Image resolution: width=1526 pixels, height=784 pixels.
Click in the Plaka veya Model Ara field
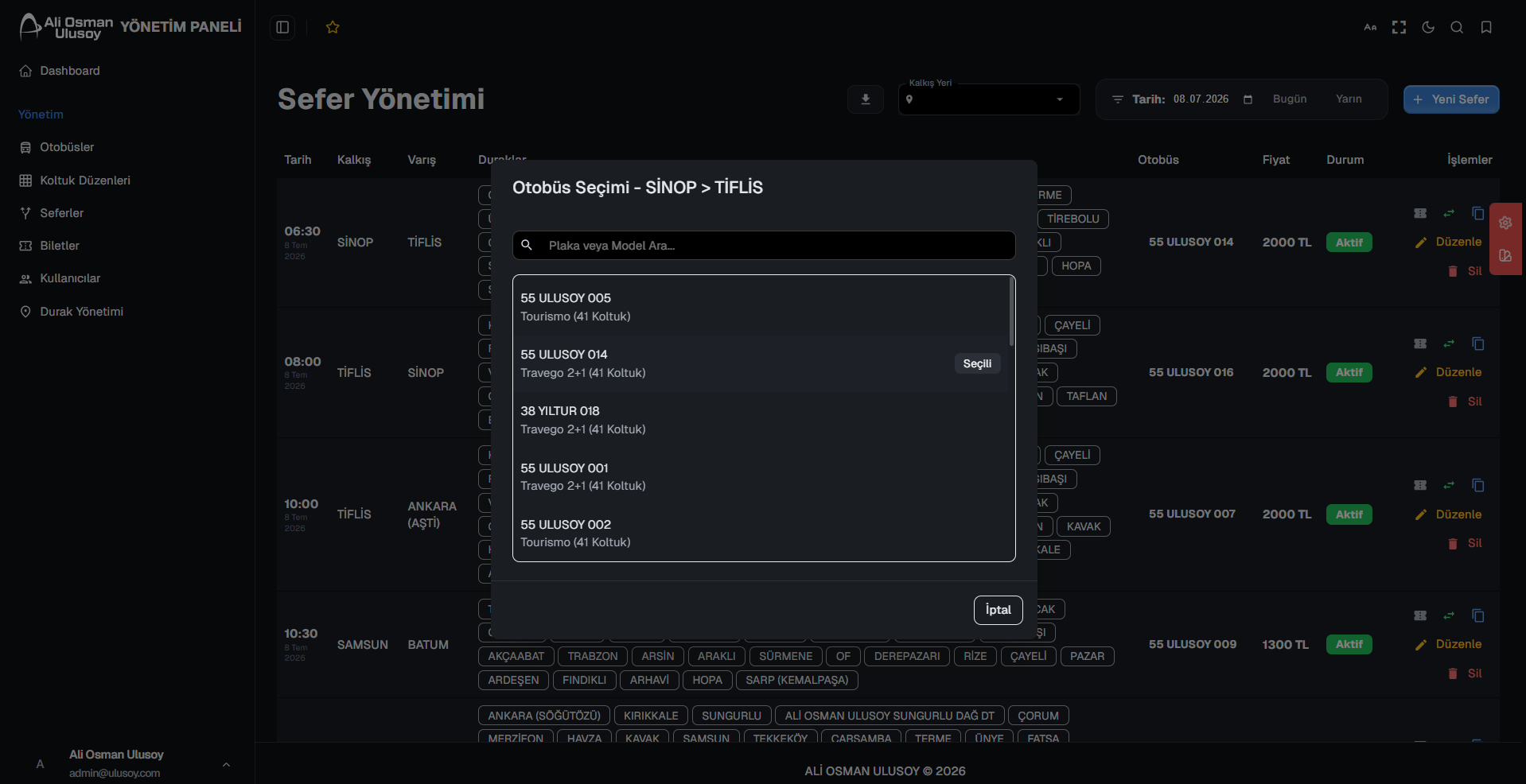tap(764, 246)
